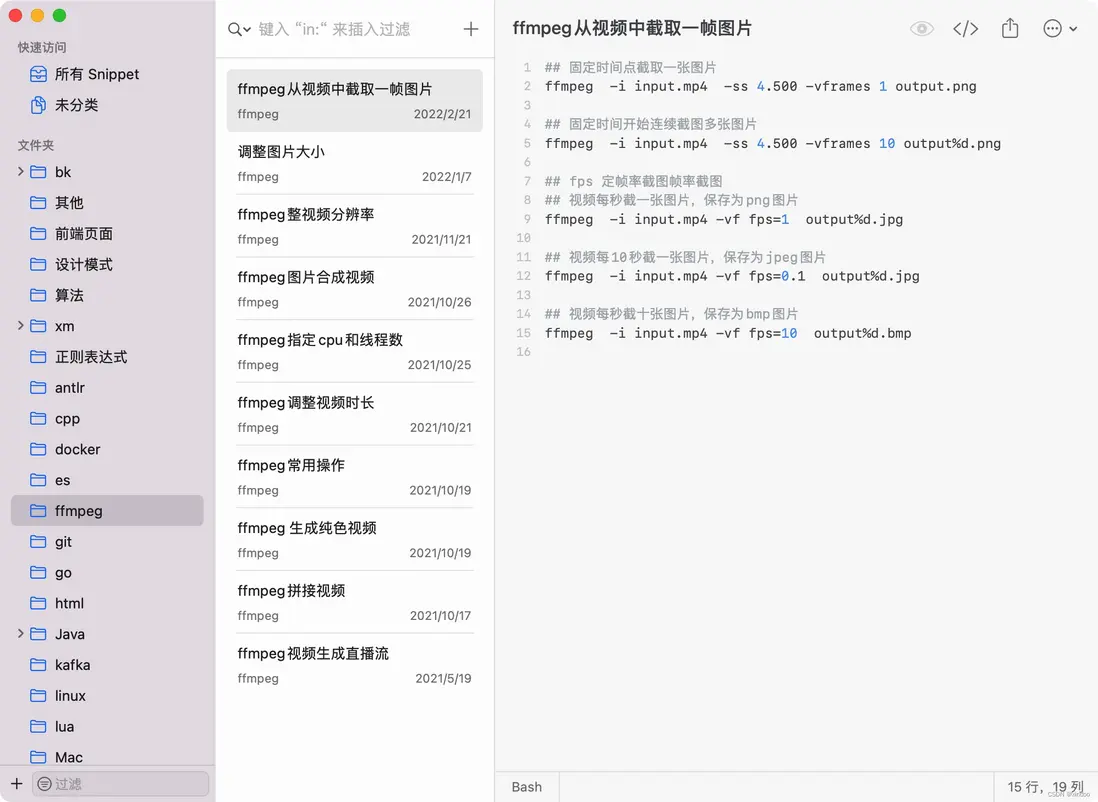Expand the bk folder
Image resolution: width=1098 pixels, height=802 pixels.
(20, 172)
